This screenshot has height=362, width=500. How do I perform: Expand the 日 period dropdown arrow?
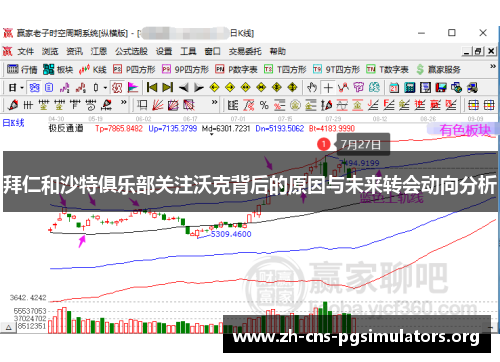pos(22,88)
